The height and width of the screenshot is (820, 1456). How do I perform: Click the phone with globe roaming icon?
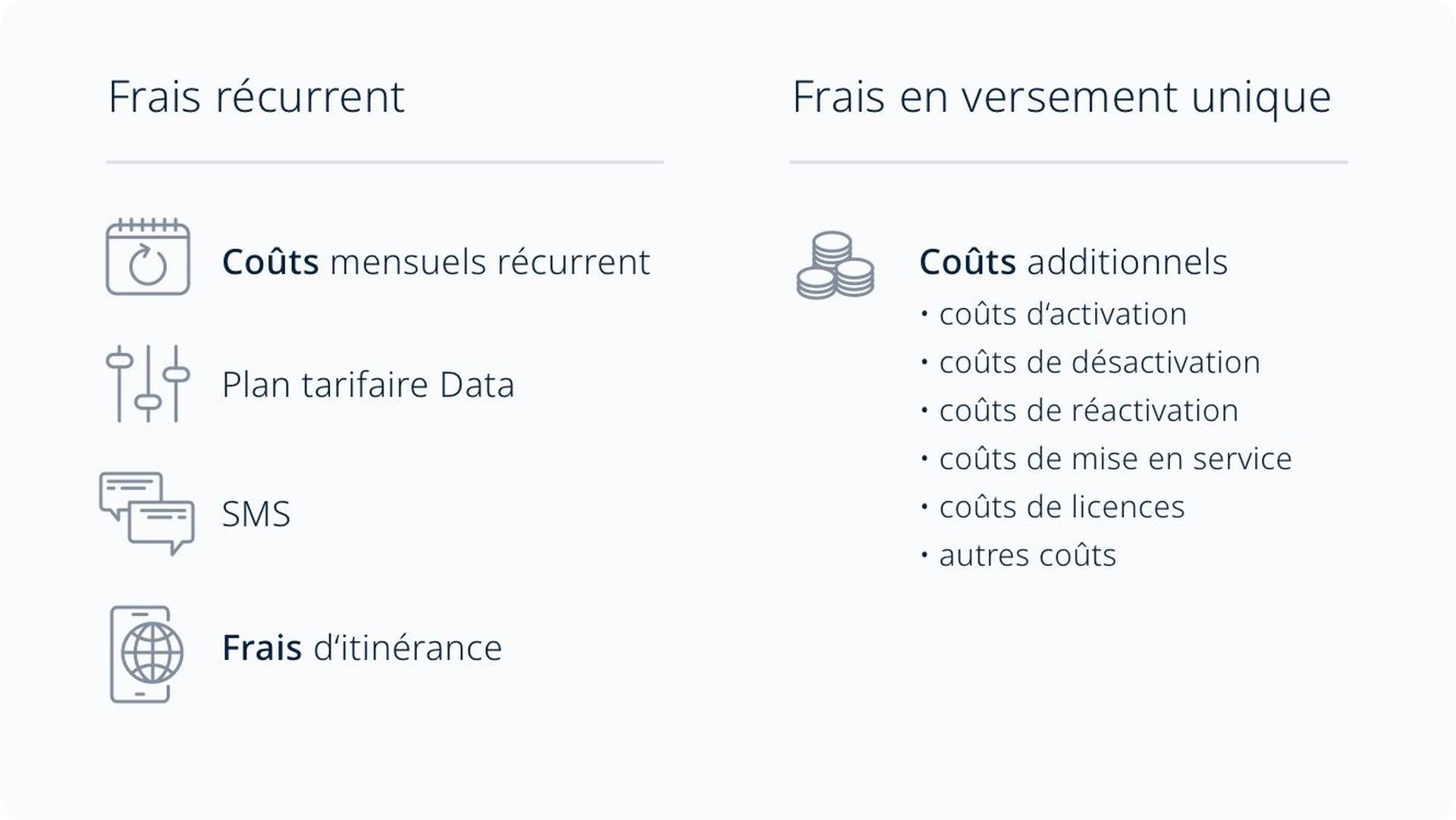click(147, 654)
